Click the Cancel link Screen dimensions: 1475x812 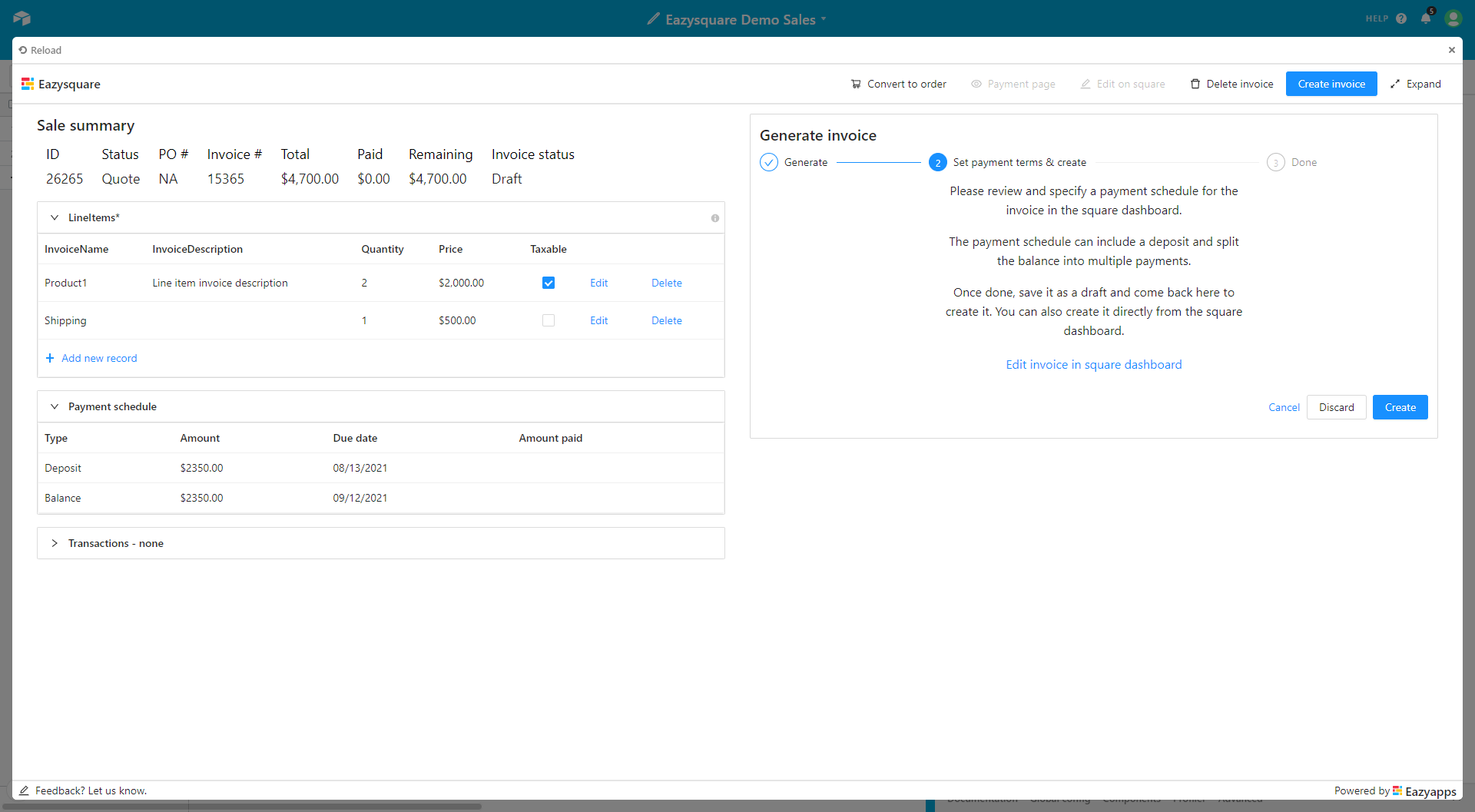tap(1284, 407)
